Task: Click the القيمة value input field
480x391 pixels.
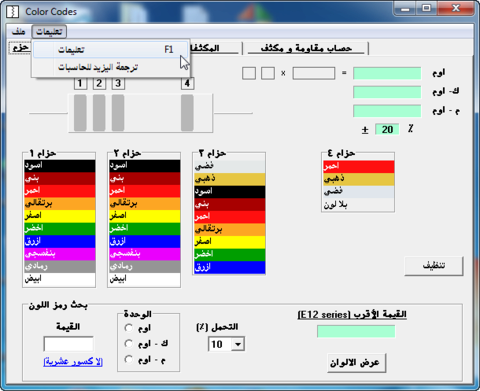Action: click(69, 344)
